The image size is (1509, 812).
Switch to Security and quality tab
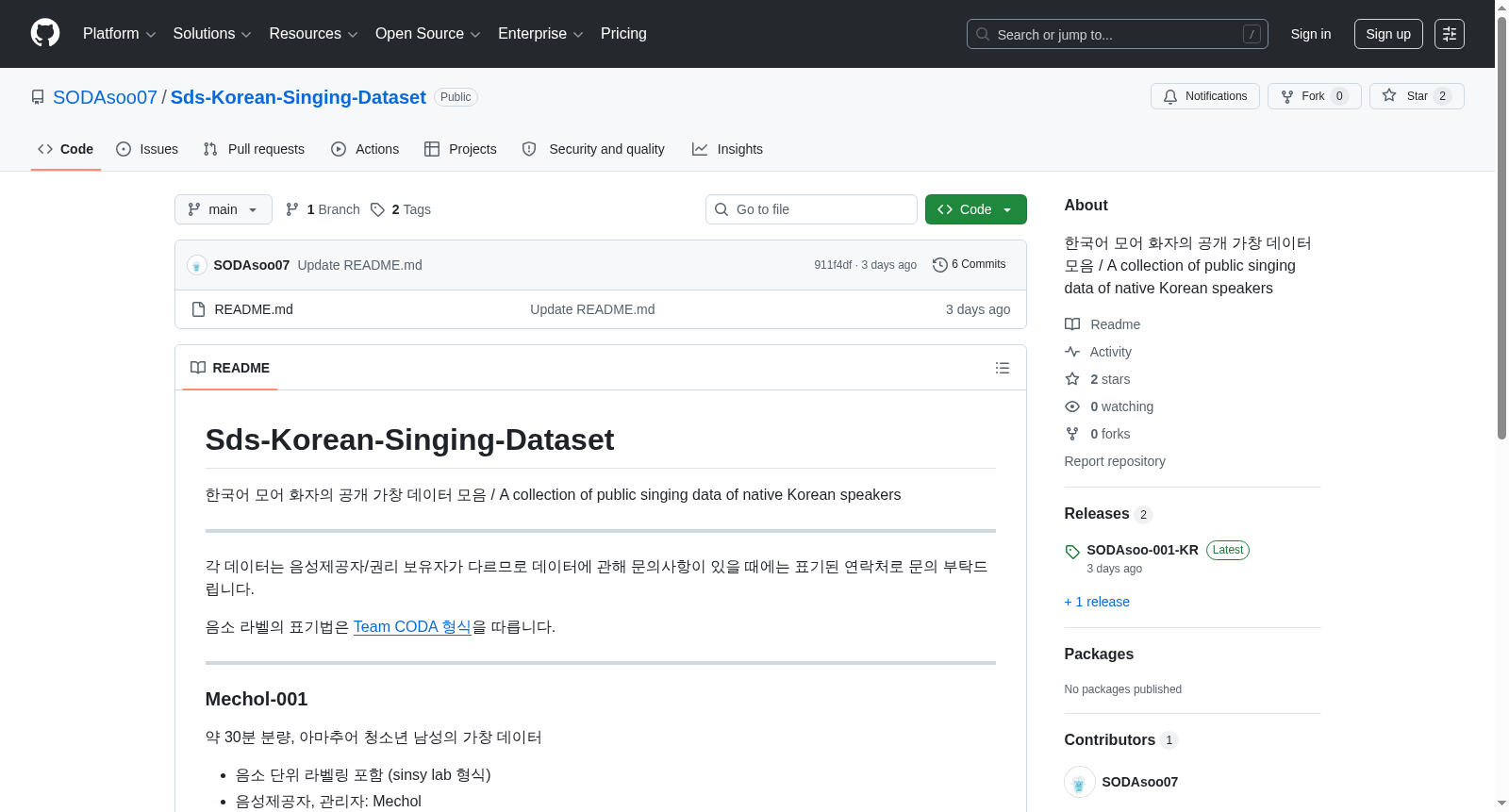tap(593, 149)
